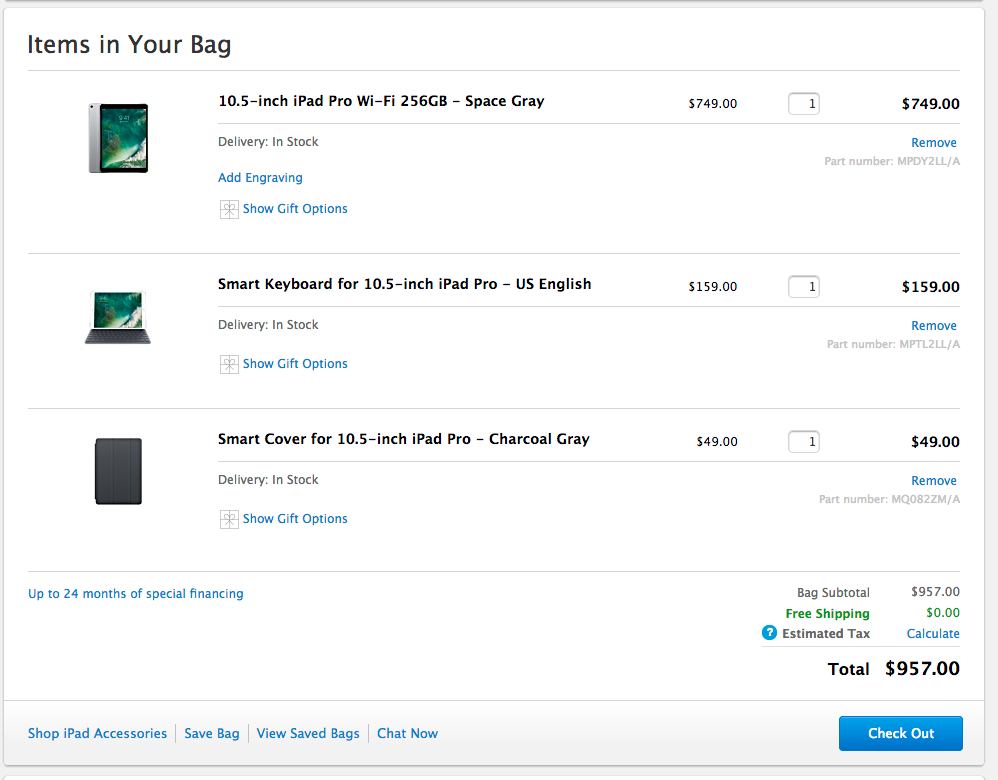Click the Total $957.00 amount

coord(922,669)
